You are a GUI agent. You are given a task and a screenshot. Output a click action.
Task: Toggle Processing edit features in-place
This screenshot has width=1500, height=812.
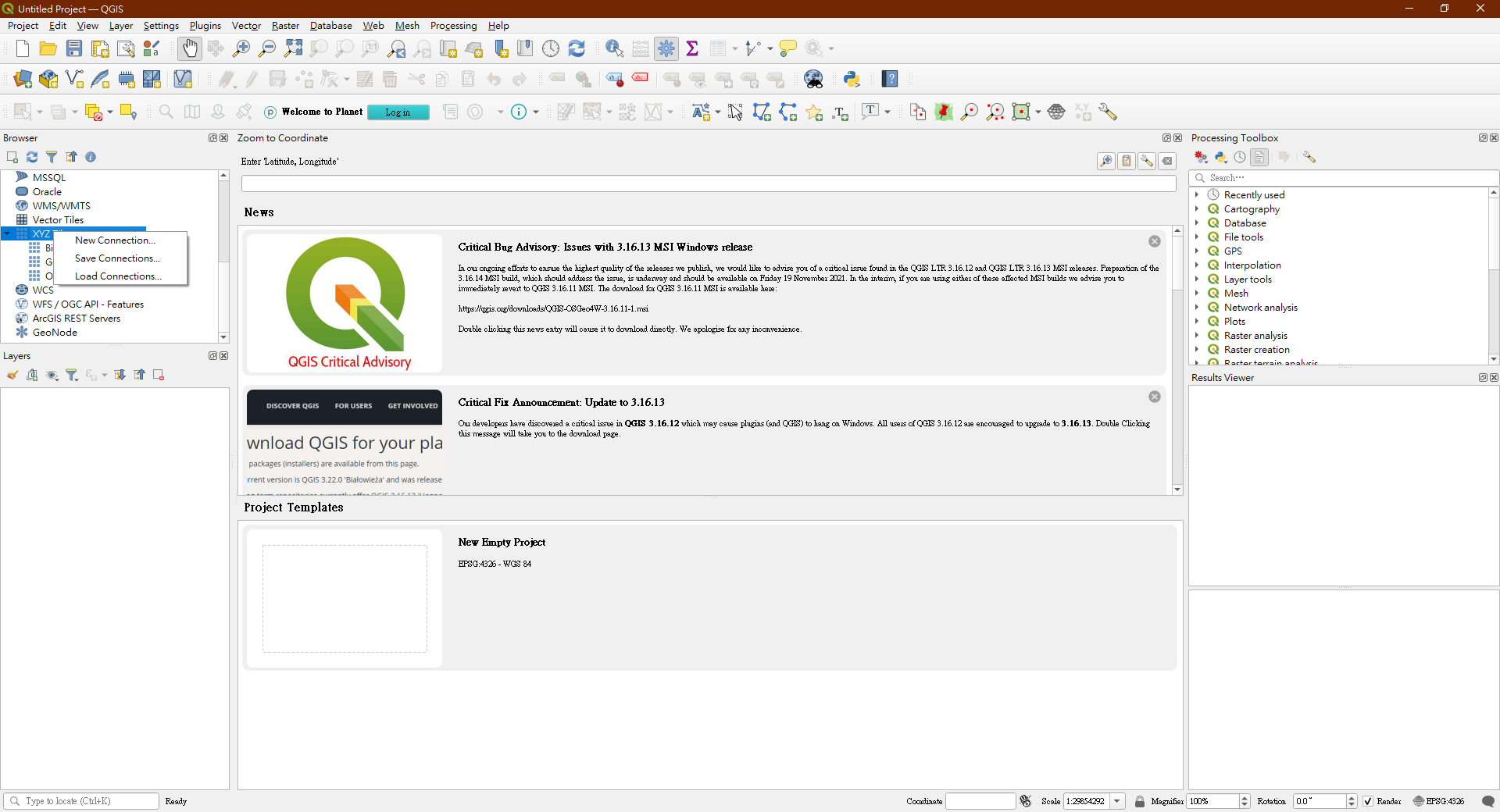pyautogui.click(x=1284, y=157)
